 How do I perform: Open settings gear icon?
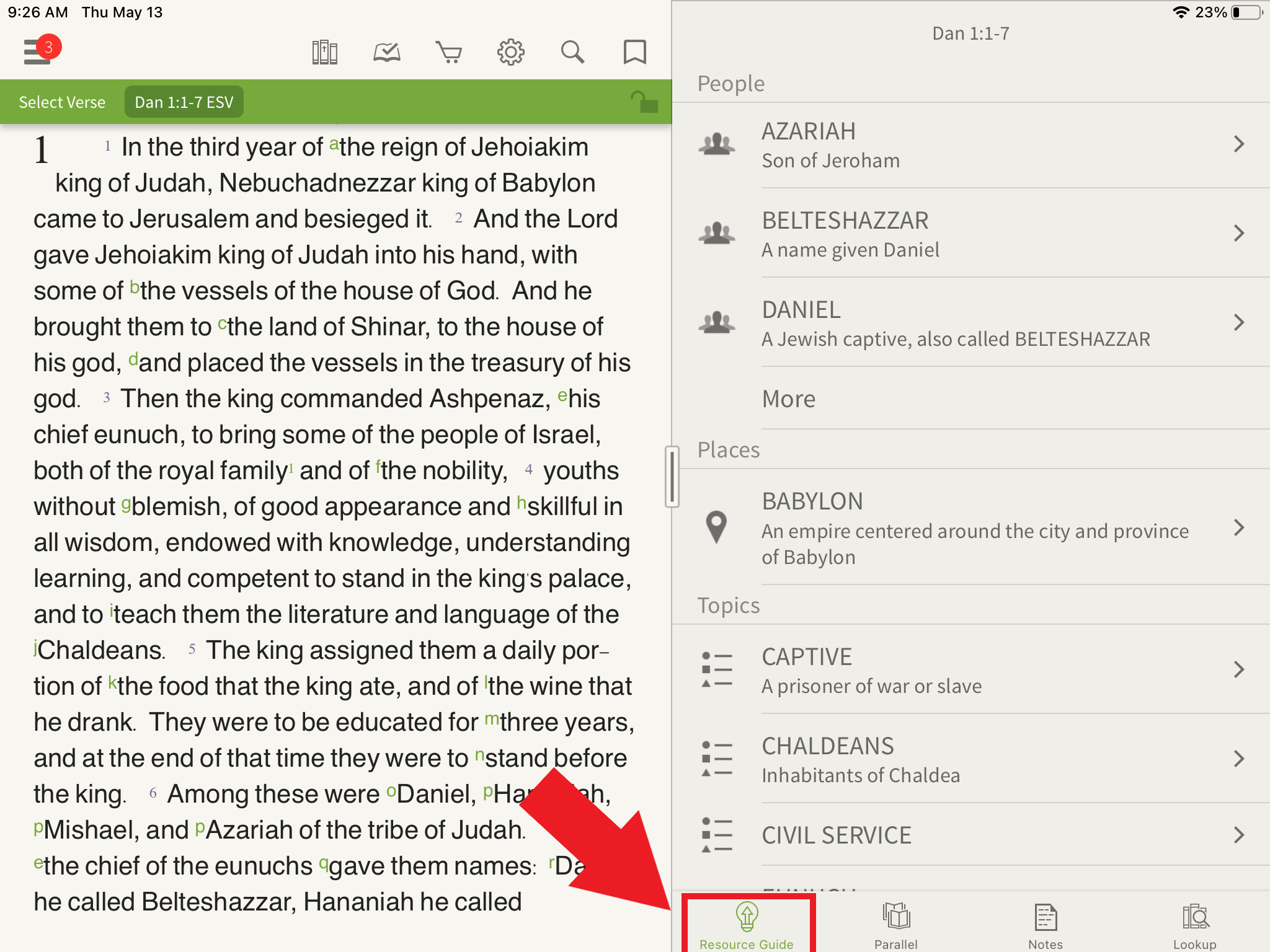point(510,52)
